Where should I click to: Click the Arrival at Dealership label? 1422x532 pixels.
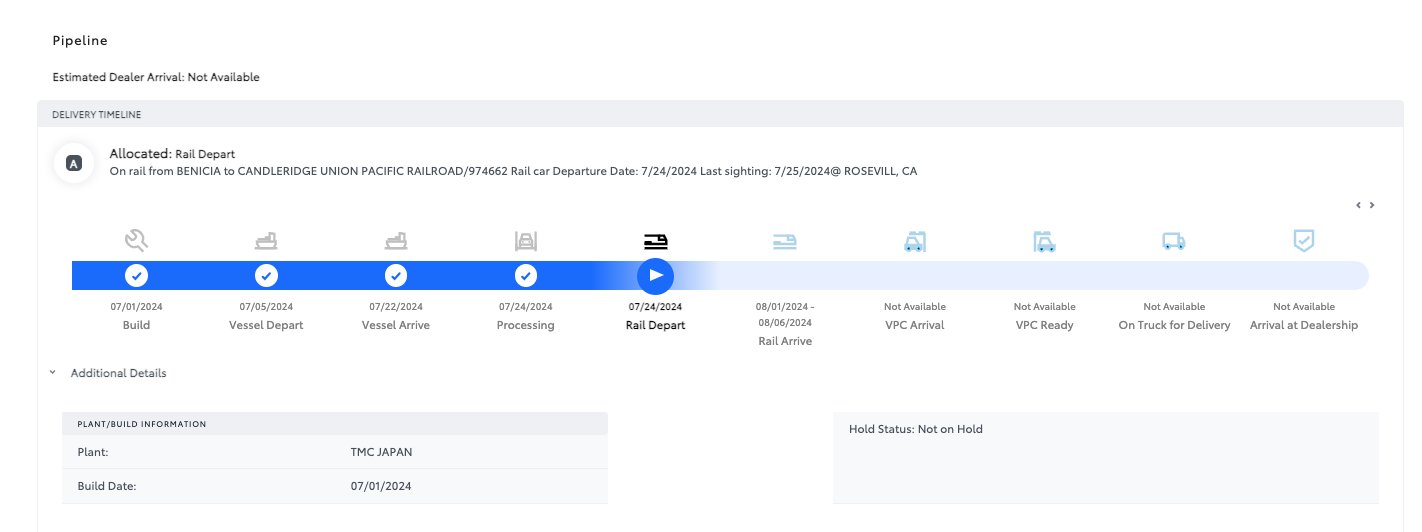(1304, 325)
